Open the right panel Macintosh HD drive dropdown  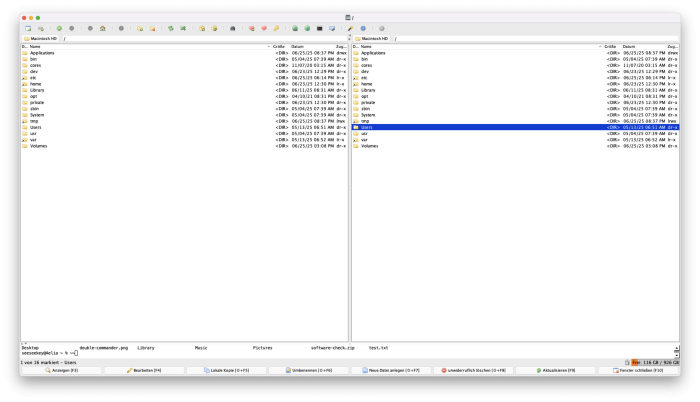[371, 38]
